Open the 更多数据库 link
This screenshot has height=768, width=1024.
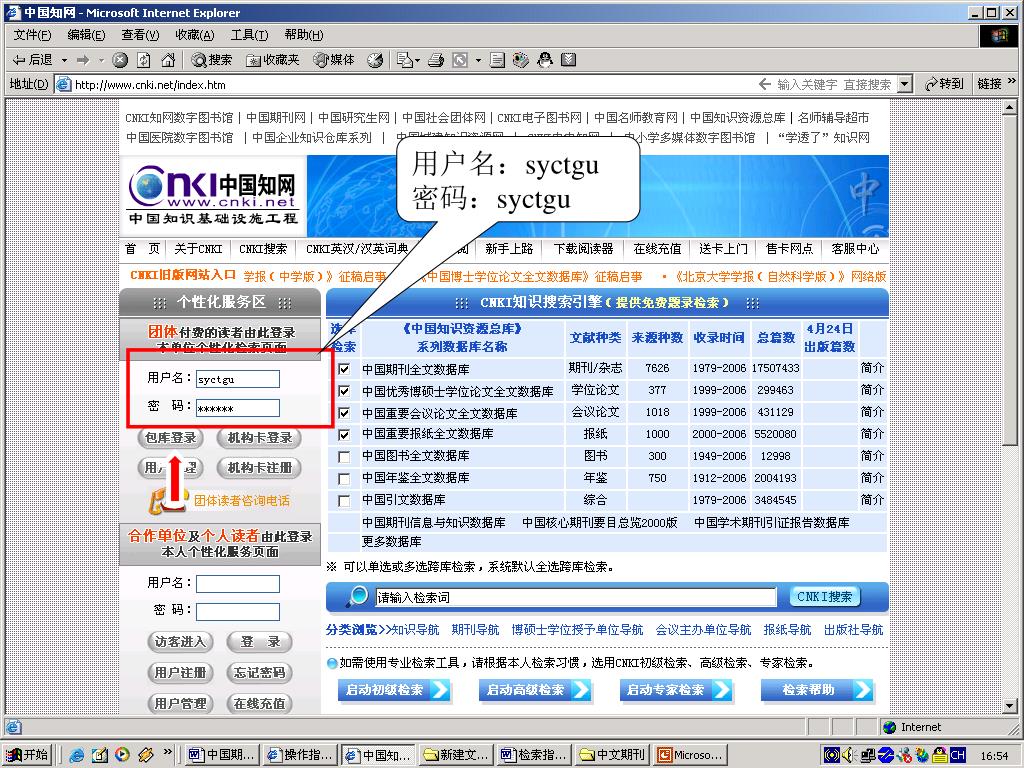(391, 541)
